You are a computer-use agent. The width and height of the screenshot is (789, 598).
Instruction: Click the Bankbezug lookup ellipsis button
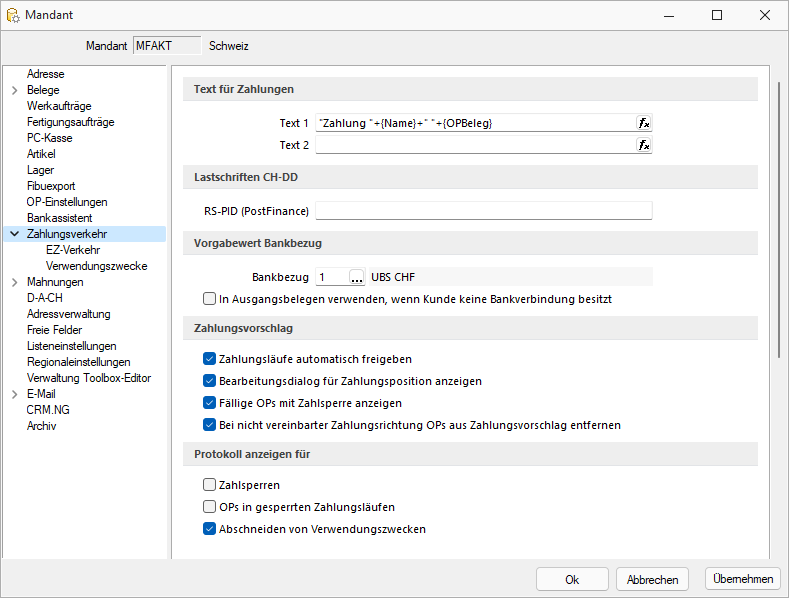(356, 277)
